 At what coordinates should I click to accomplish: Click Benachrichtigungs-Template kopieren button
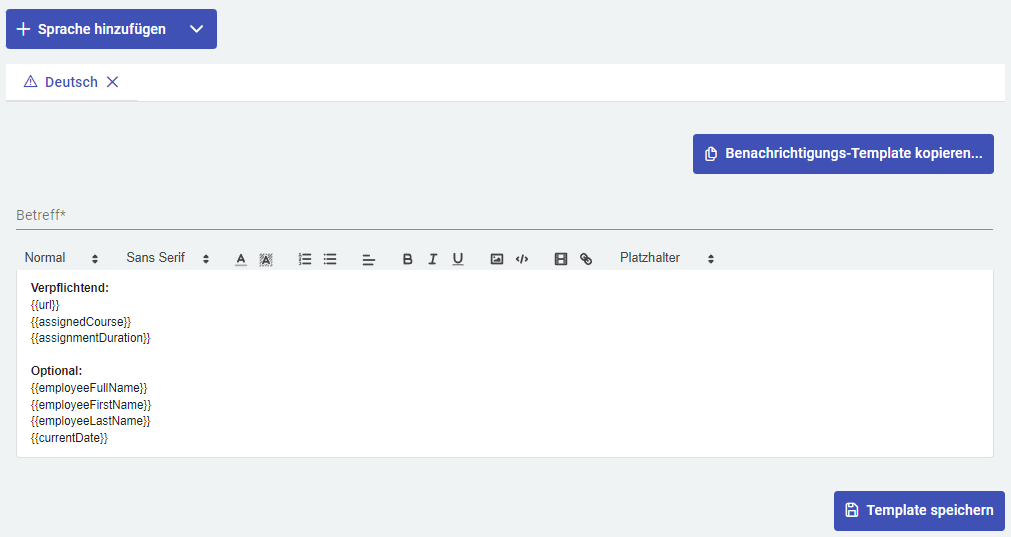843,154
